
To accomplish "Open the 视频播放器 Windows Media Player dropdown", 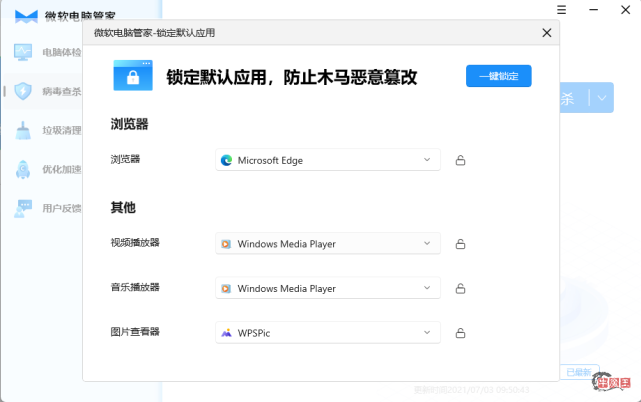I will 328,244.
